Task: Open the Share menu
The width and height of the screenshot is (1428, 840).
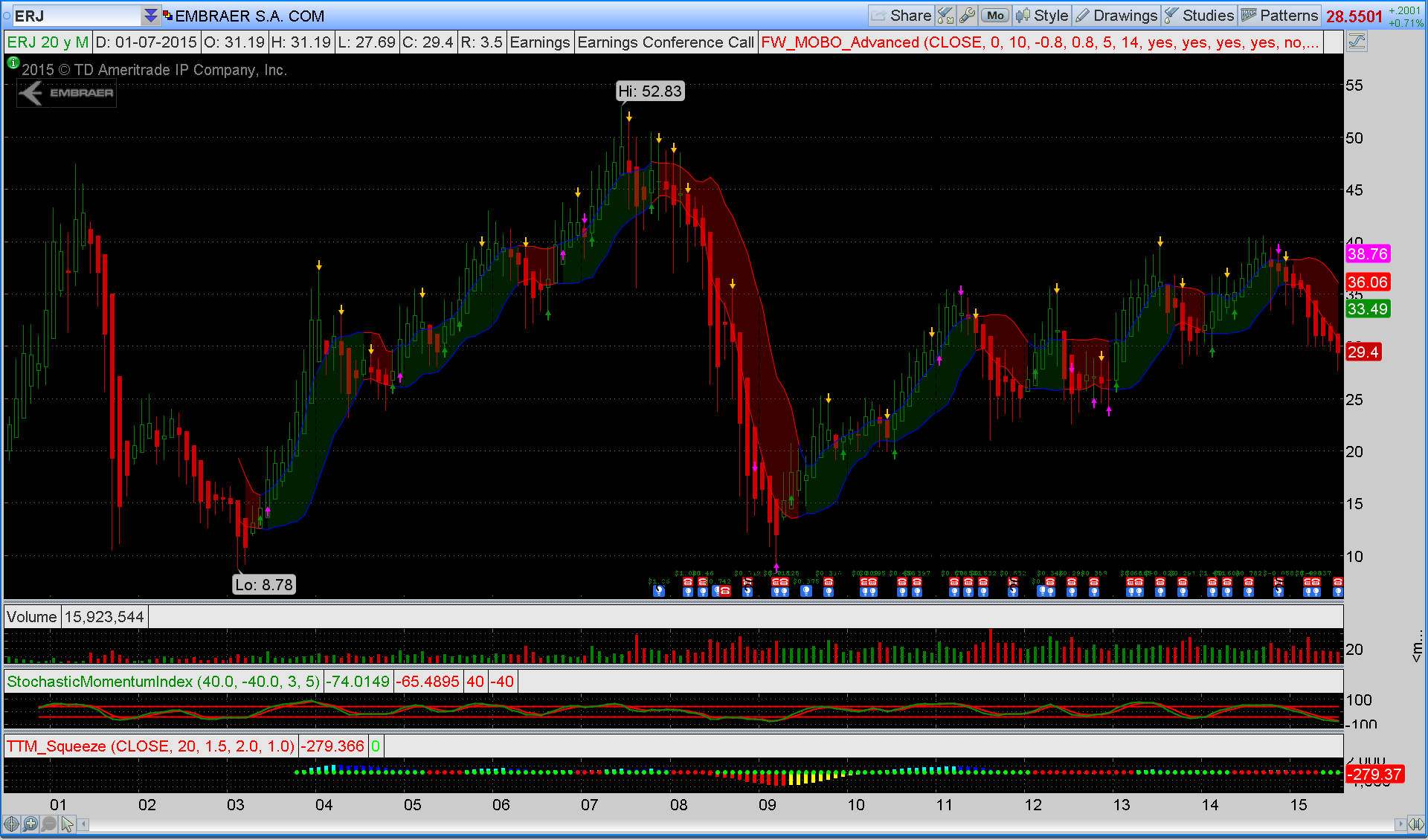Action: pos(901,16)
